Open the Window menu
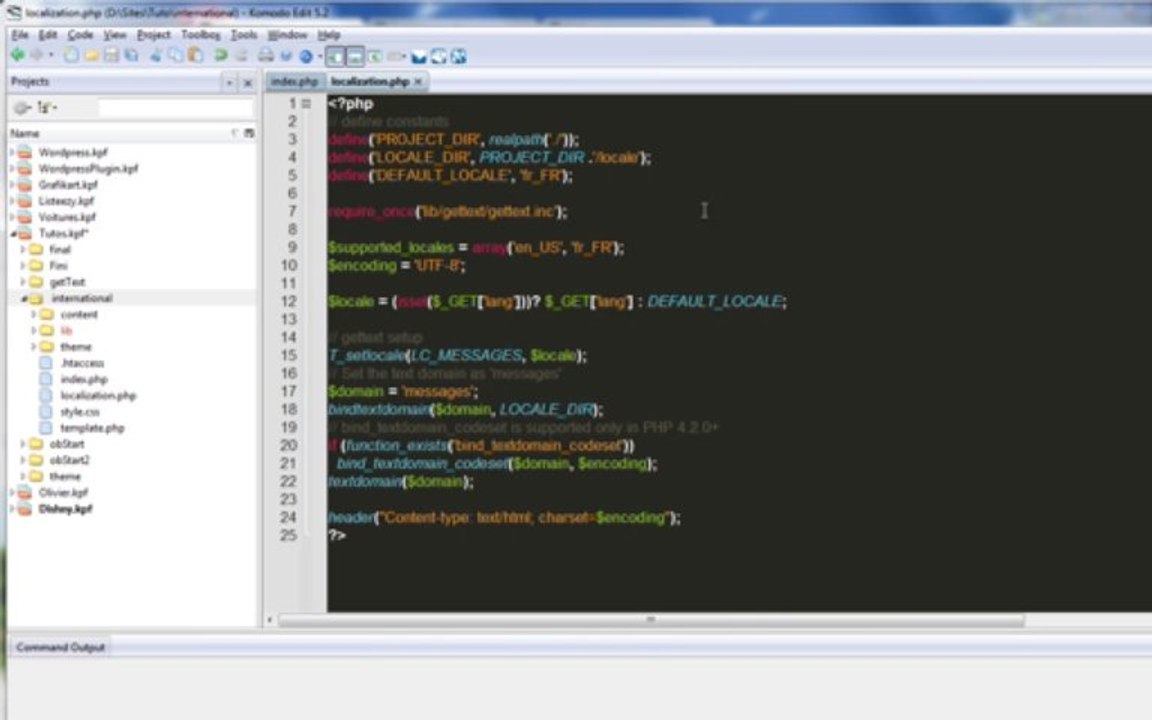This screenshot has width=1152, height=720. pos(287,35)
